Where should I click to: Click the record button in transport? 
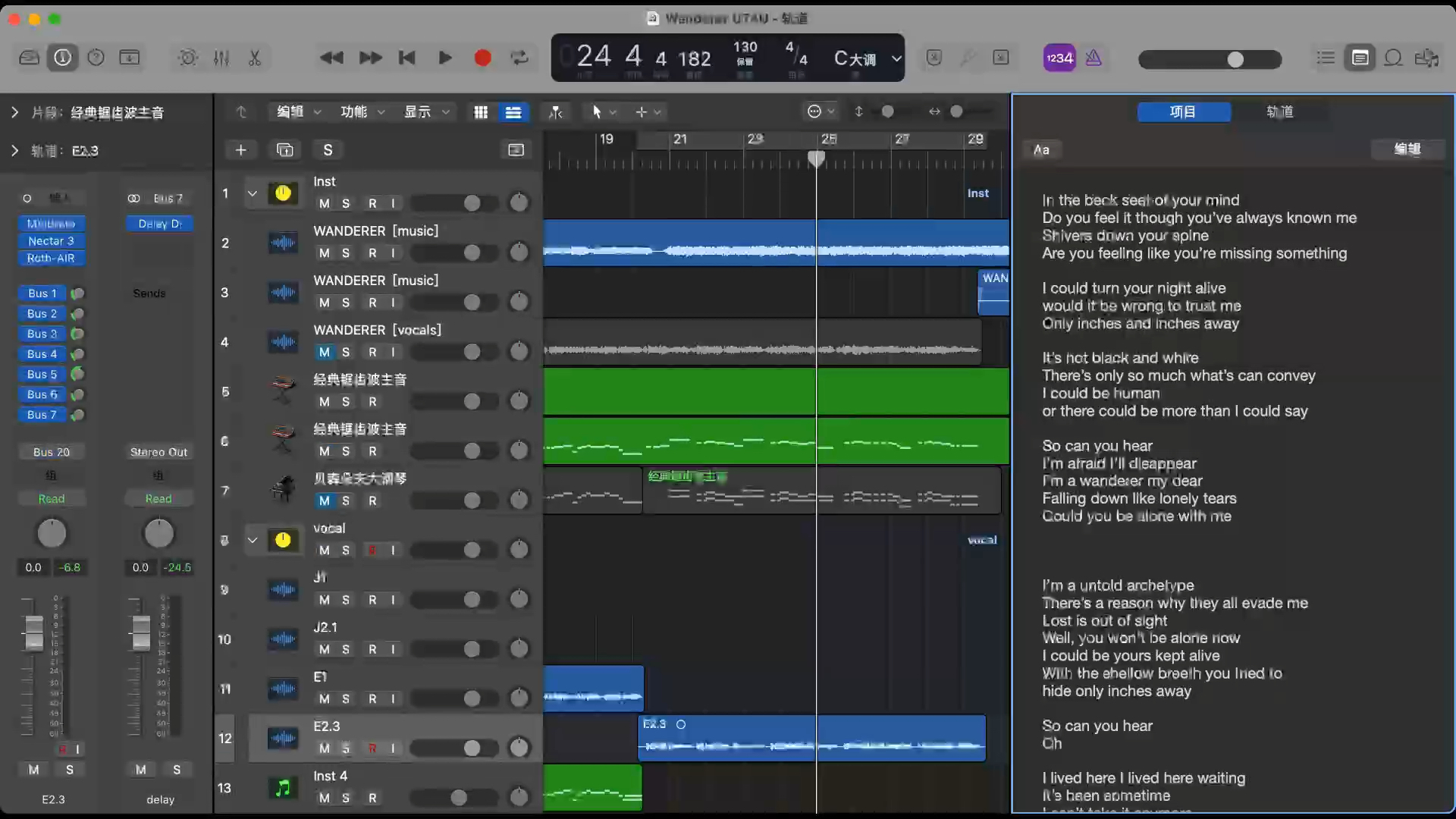pyautogui.click(x=482, y=57)
